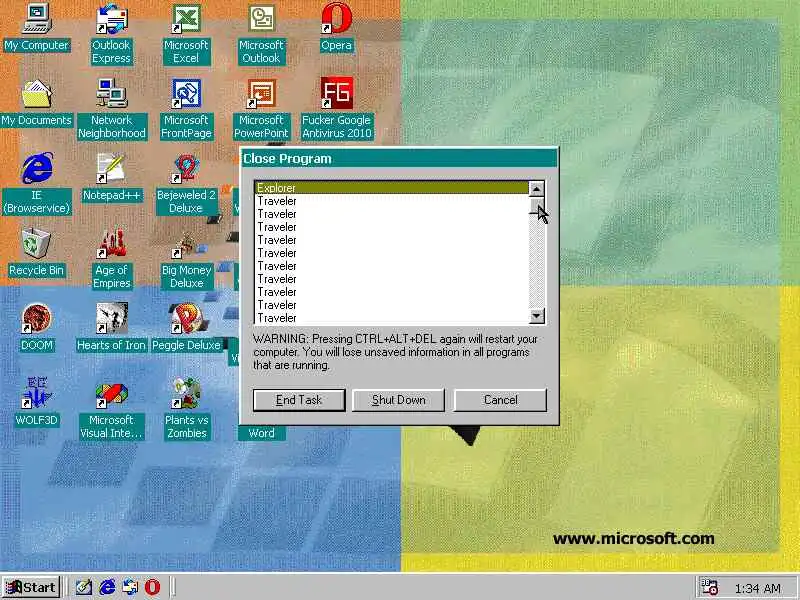
Task: Click the Outlook Express quick launch icon
Action: click(x=130, y=587)
